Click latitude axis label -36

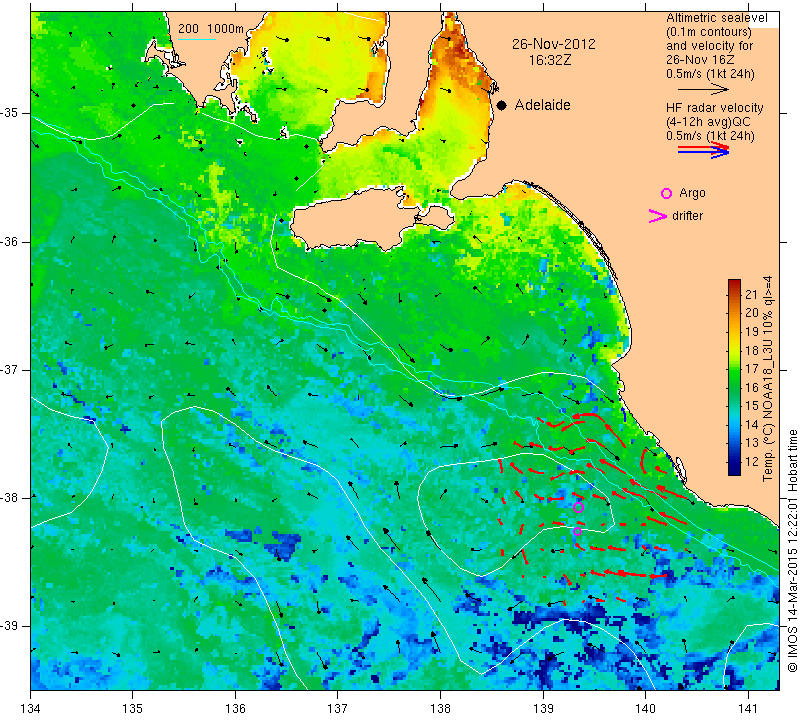click(x=10, y=241)
